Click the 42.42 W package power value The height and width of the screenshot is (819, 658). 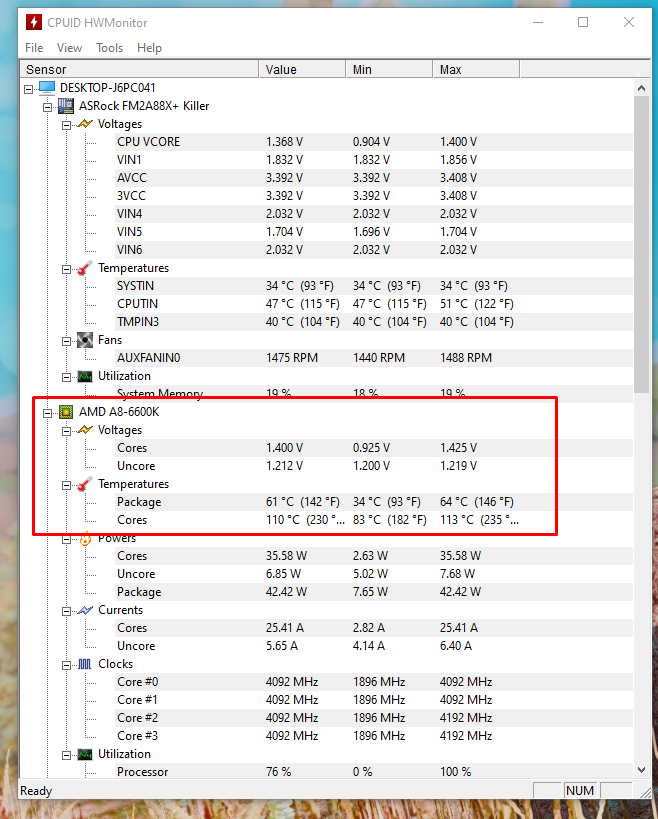pos(286,592)
